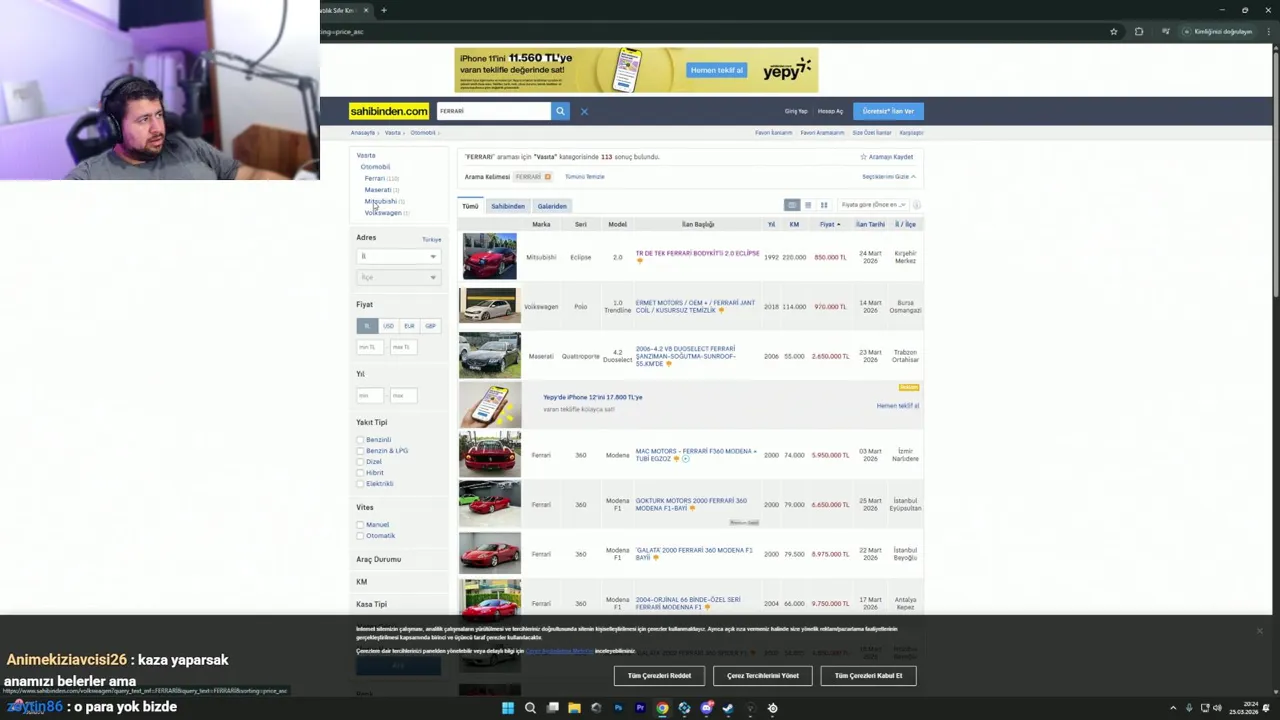Open the İl province dropdown
Screen dimensions: 1280x720
click(398, 257)
